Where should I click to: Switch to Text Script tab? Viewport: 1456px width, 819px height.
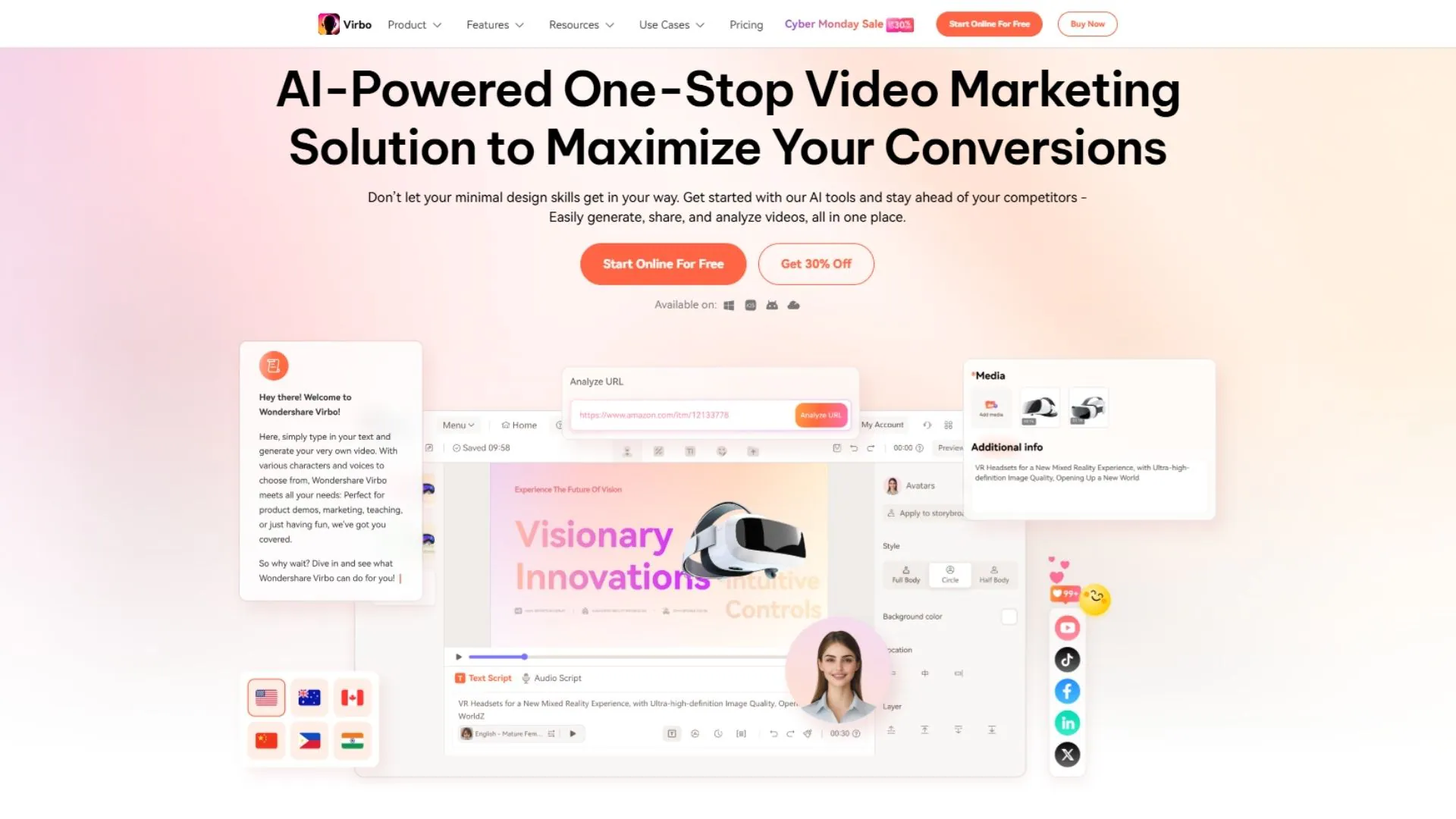[x=485, y=677]
